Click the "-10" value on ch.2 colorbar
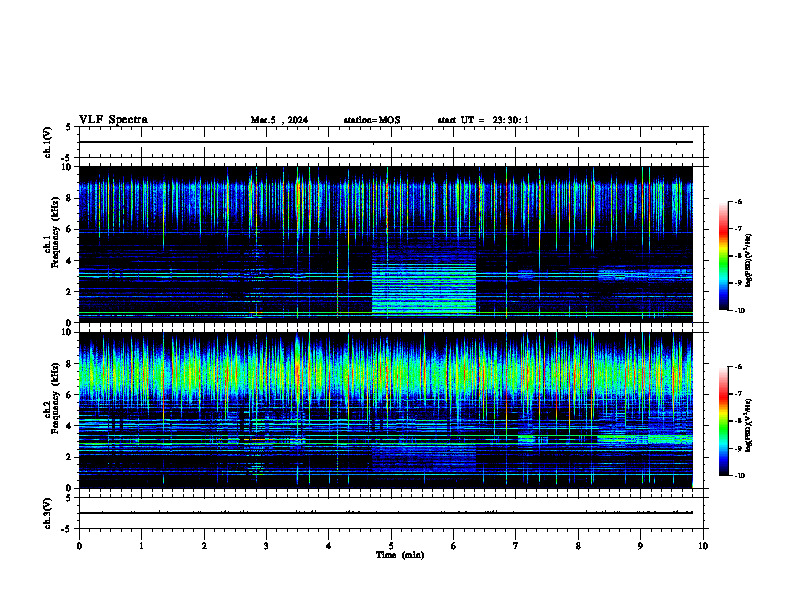 [x=739, y=476]
